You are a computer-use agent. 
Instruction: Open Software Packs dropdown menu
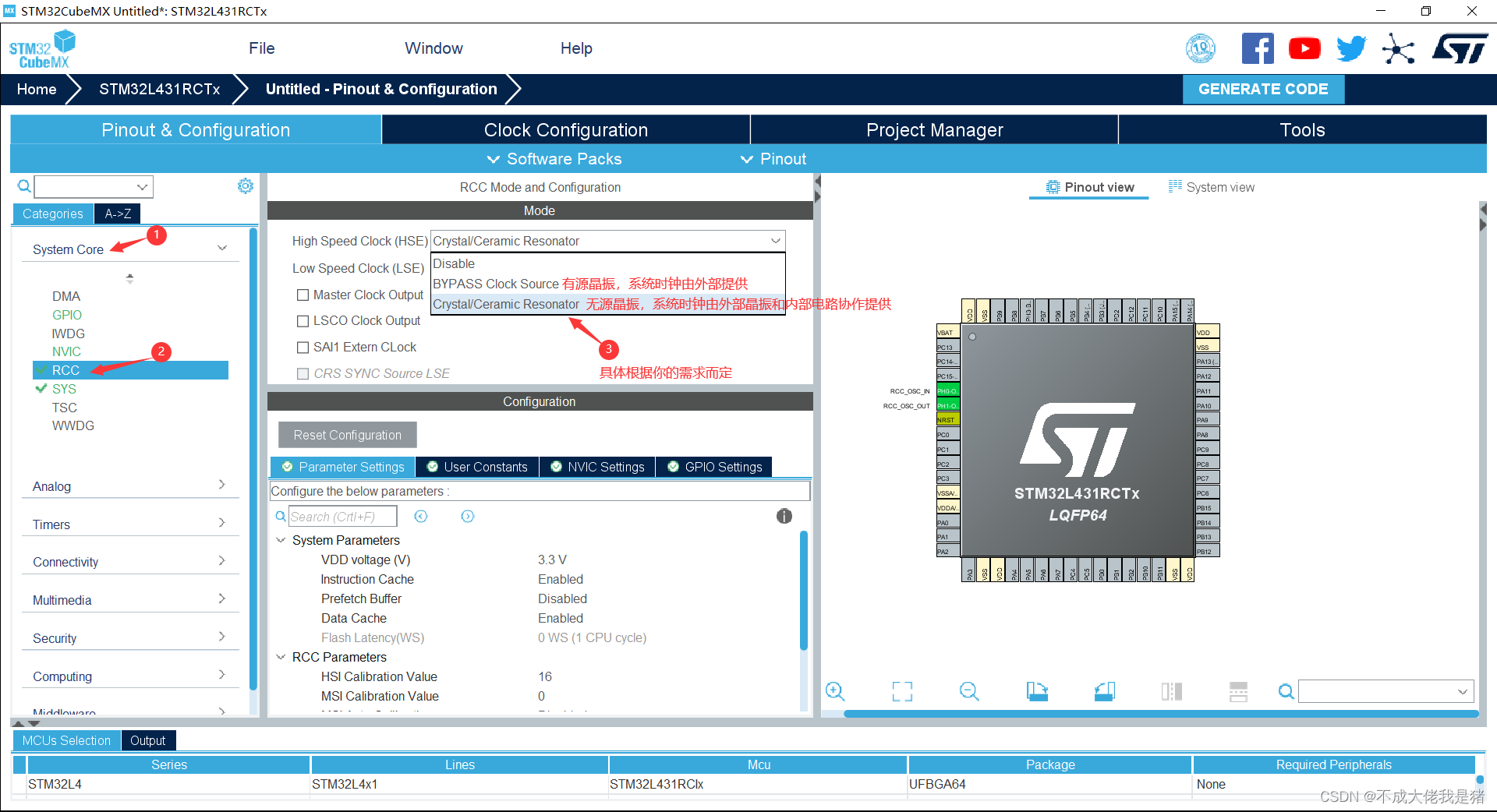coord(554,159)
